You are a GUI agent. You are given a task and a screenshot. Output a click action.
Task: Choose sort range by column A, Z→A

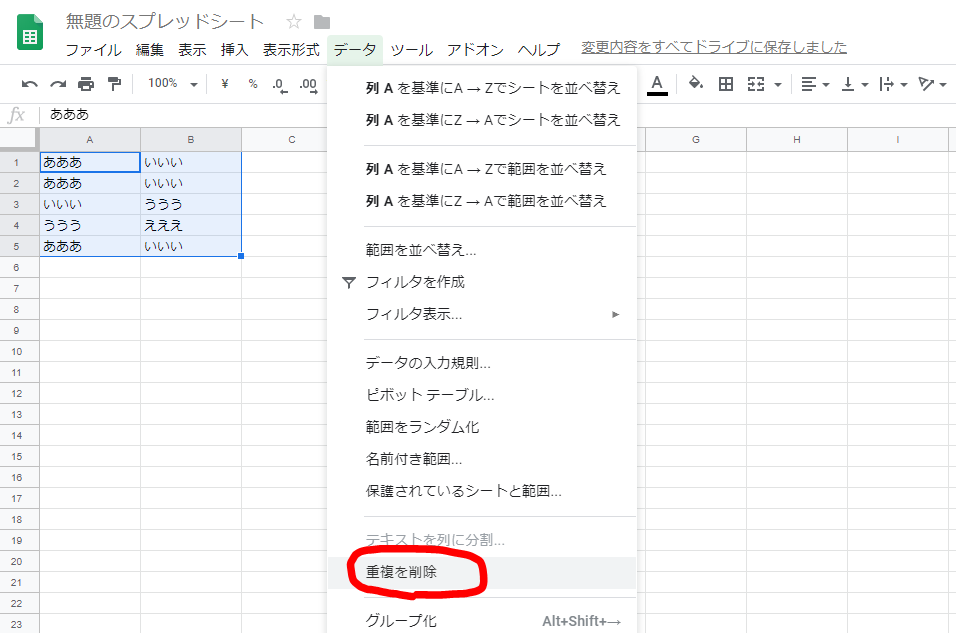(482, 201)
